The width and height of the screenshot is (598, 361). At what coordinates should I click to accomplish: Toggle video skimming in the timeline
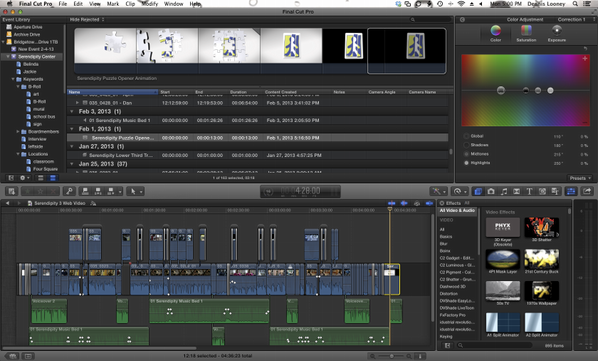(x=391, y=203)
